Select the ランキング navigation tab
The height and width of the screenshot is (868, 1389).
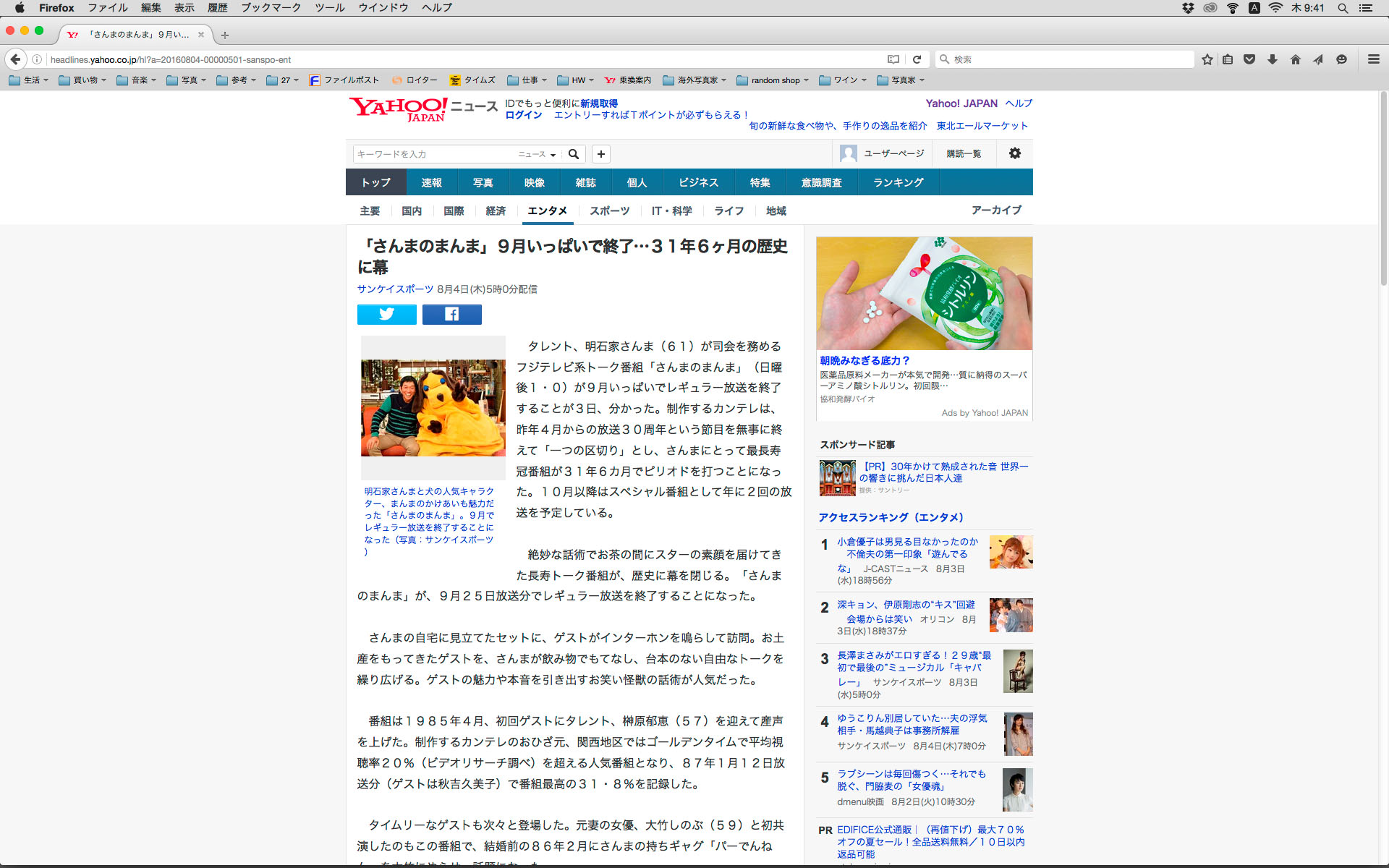[x=898, y=182]
